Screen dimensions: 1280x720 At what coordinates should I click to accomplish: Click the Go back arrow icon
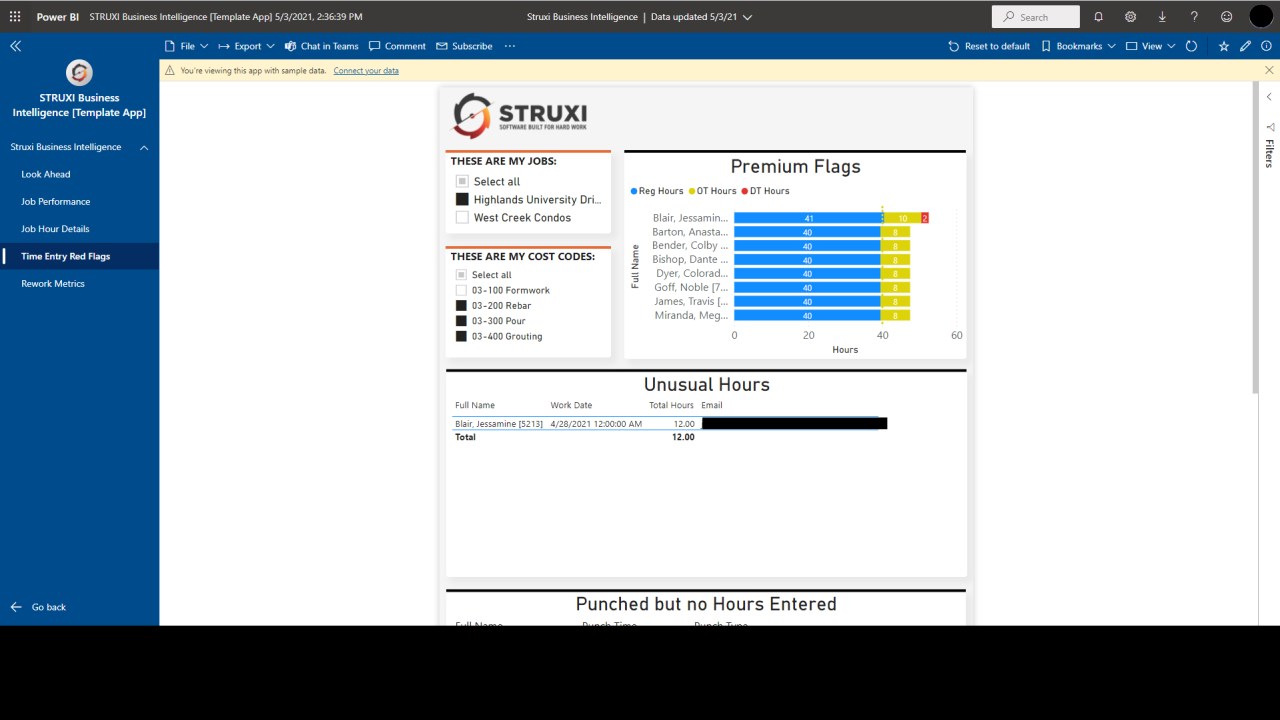coord(16,607)
